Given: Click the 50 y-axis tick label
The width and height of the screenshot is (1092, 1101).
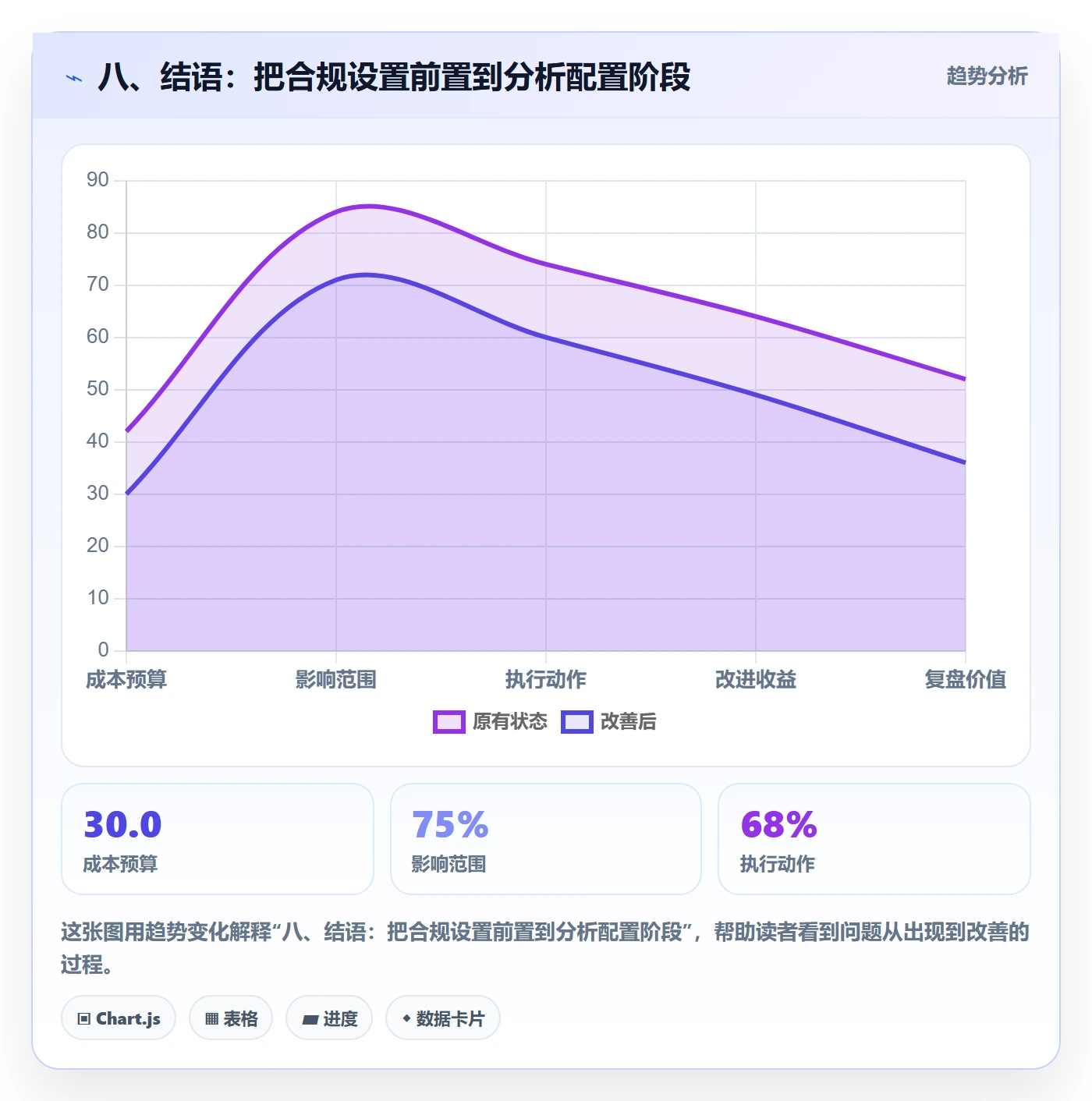Looking at the screenshot, I should pyautogui.click(x=97, y=389).
